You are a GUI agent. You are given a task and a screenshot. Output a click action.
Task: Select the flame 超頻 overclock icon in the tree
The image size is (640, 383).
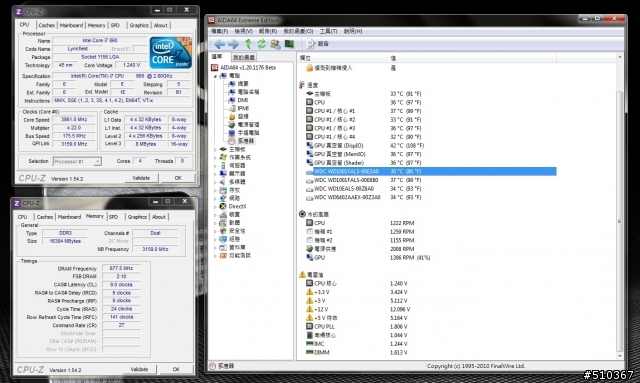tap(231, 116)
